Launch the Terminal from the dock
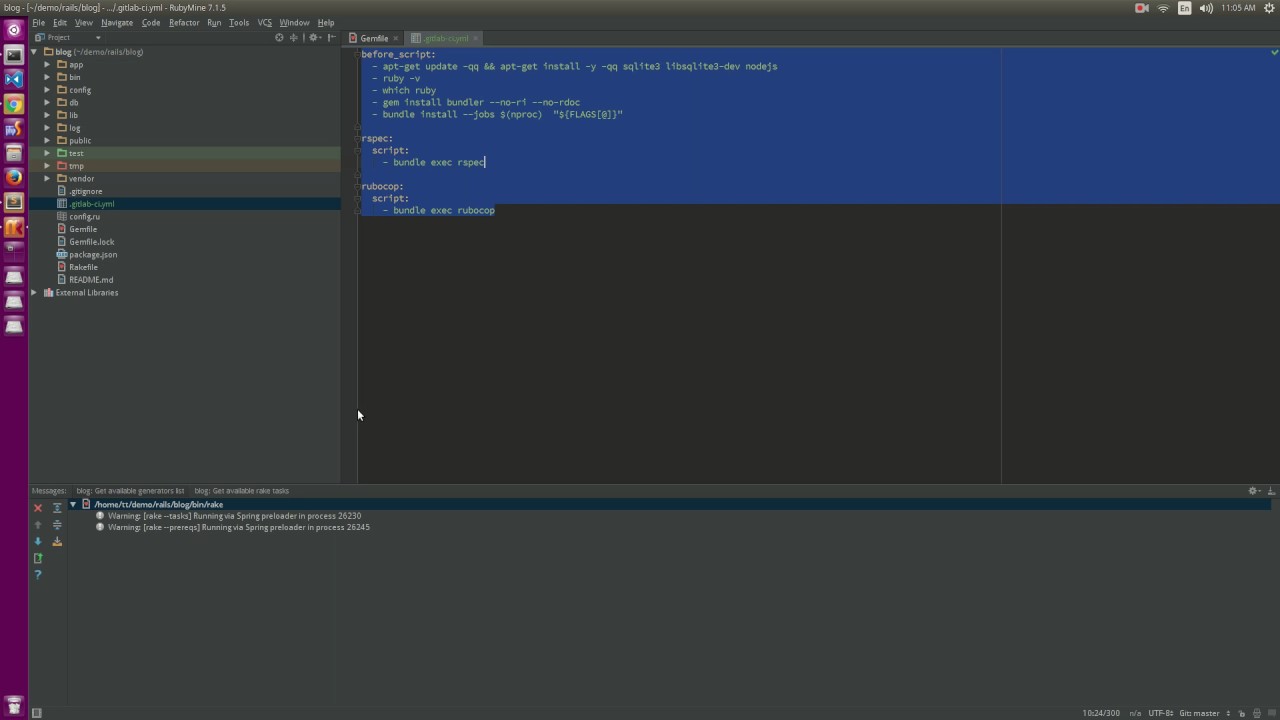 click(14, 55)
